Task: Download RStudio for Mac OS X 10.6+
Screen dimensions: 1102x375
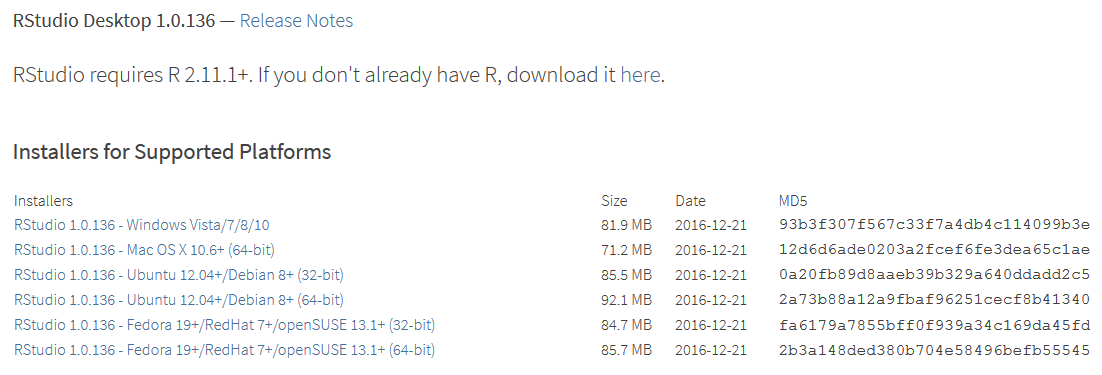Action: coord(144,250)
